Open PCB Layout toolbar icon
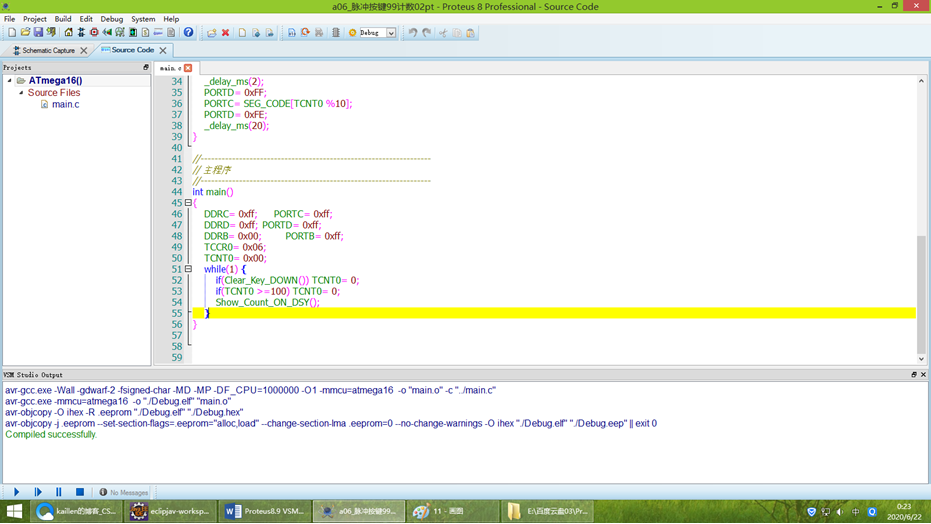This screenshot has width=931, height=524. click(x=94, y=33)
